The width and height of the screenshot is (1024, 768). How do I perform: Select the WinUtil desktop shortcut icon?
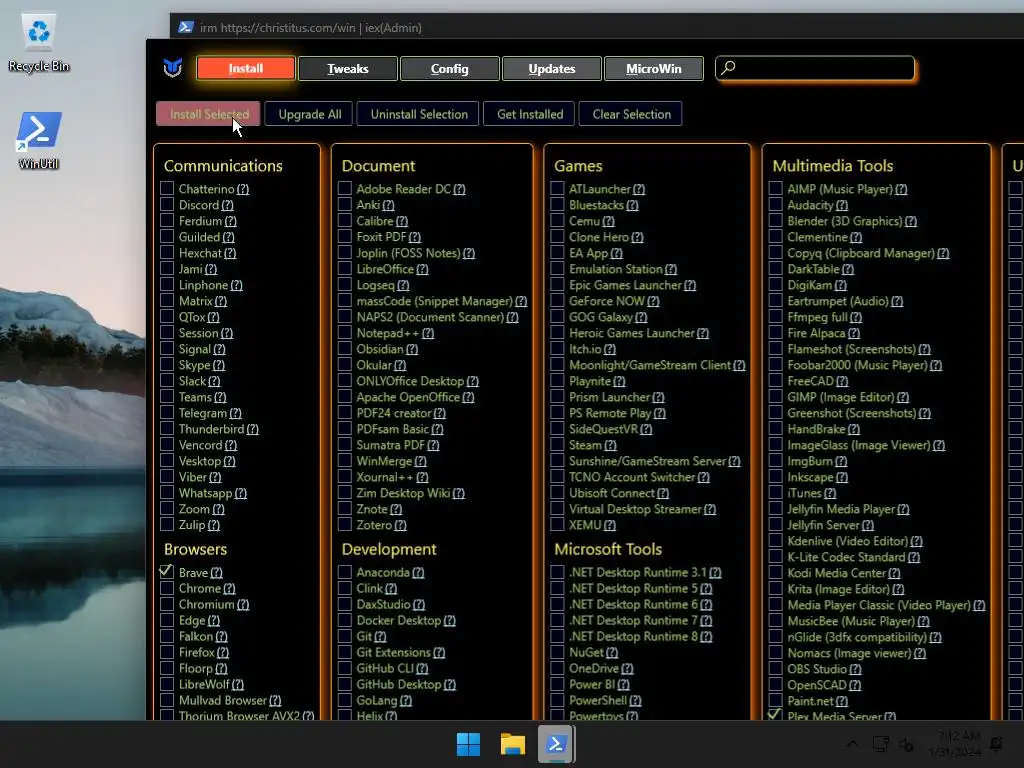(x=39, y=140)
